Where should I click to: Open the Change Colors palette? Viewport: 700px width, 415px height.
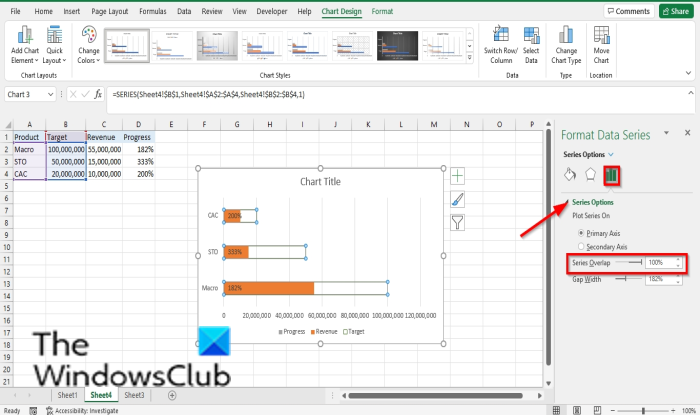(x=88, y=45)
